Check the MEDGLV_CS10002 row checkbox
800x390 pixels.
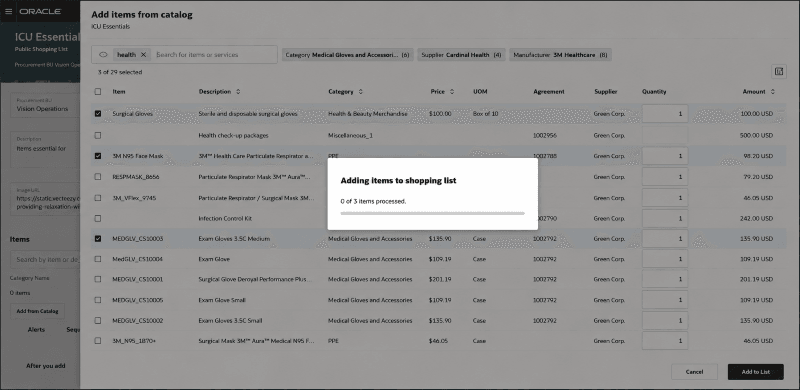point(98,321)
